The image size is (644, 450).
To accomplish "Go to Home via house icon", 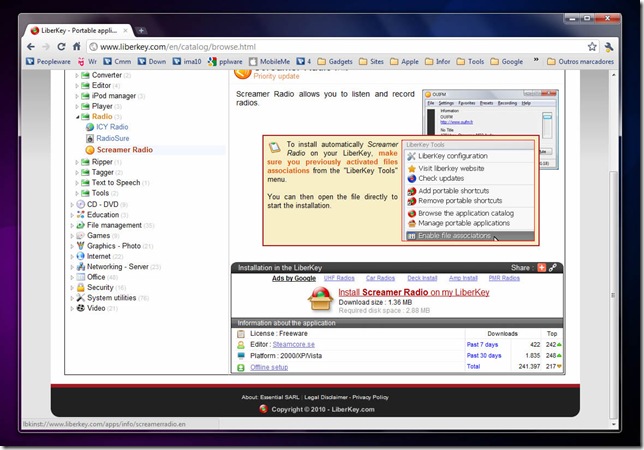I will (x=76, y=46).
